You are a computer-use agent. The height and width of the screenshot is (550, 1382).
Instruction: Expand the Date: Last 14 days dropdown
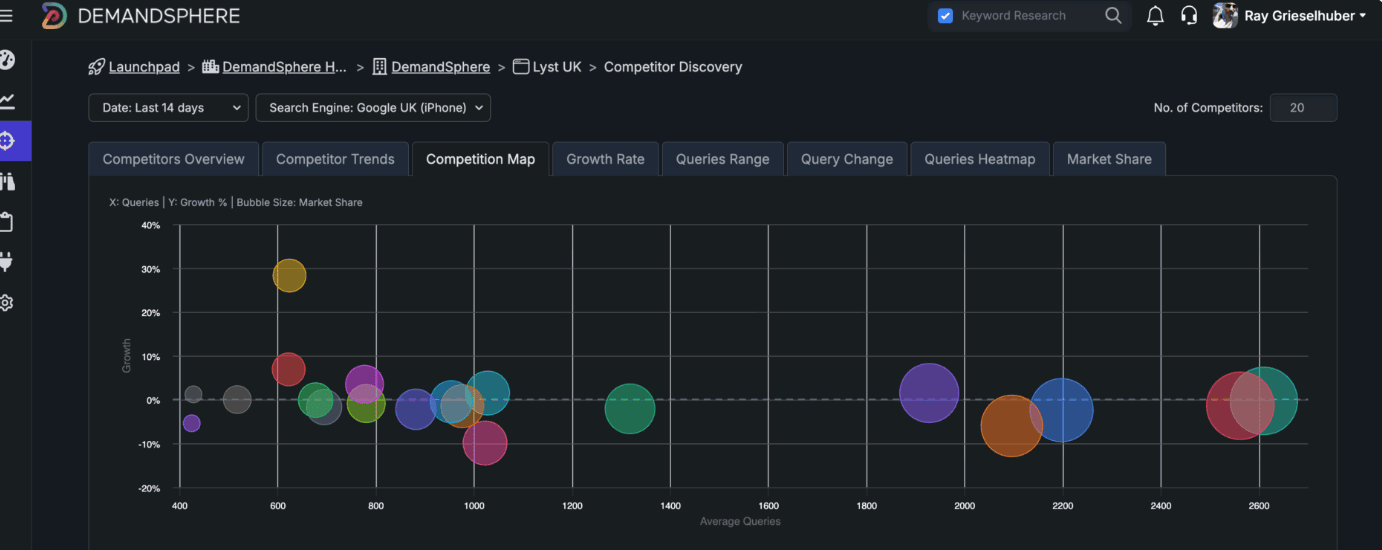point(168,108)
